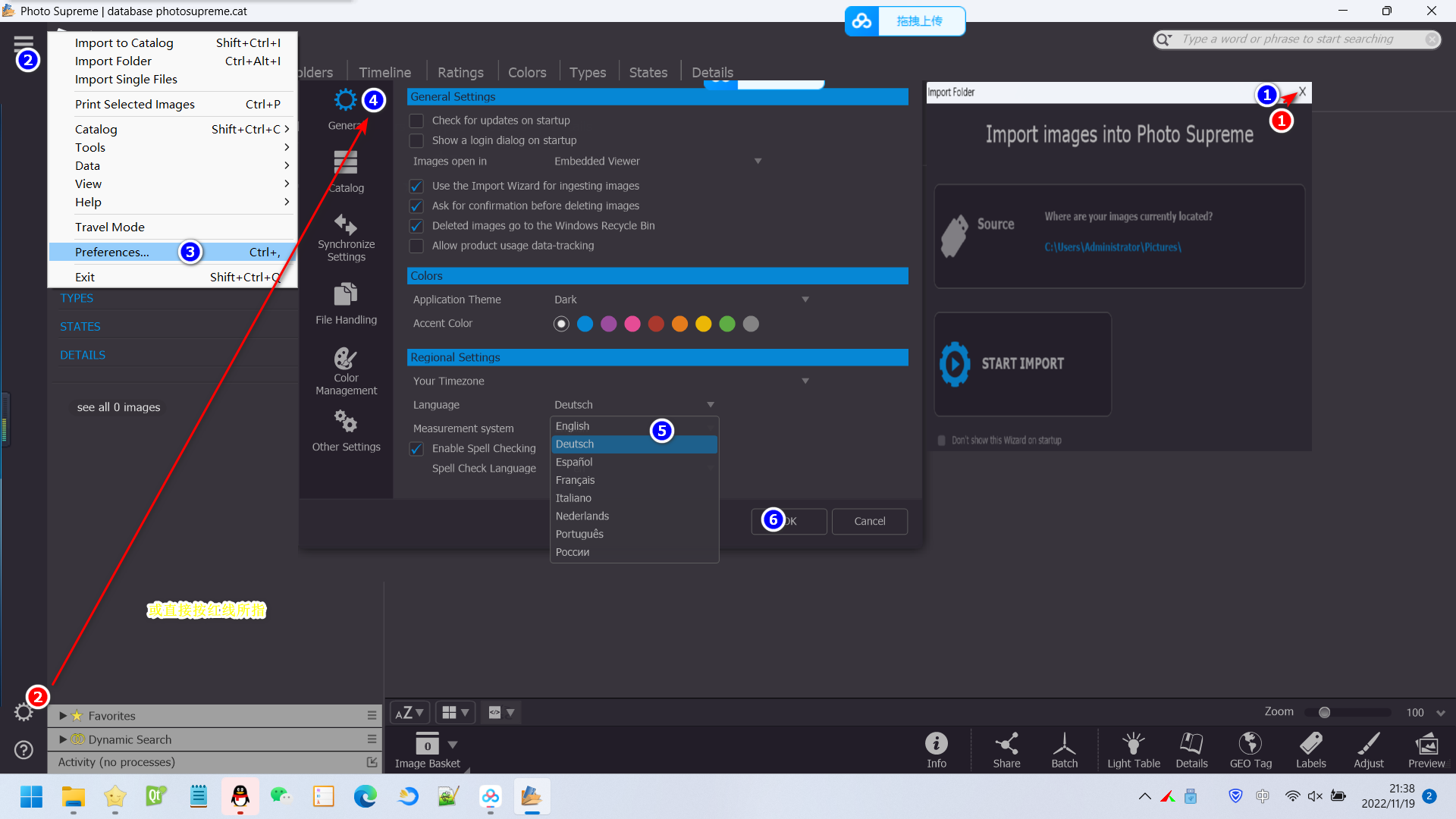Open QQ penguin app from taskbar
The height and width of the screenshot is (819, 1456).
(x=240, y=796)
